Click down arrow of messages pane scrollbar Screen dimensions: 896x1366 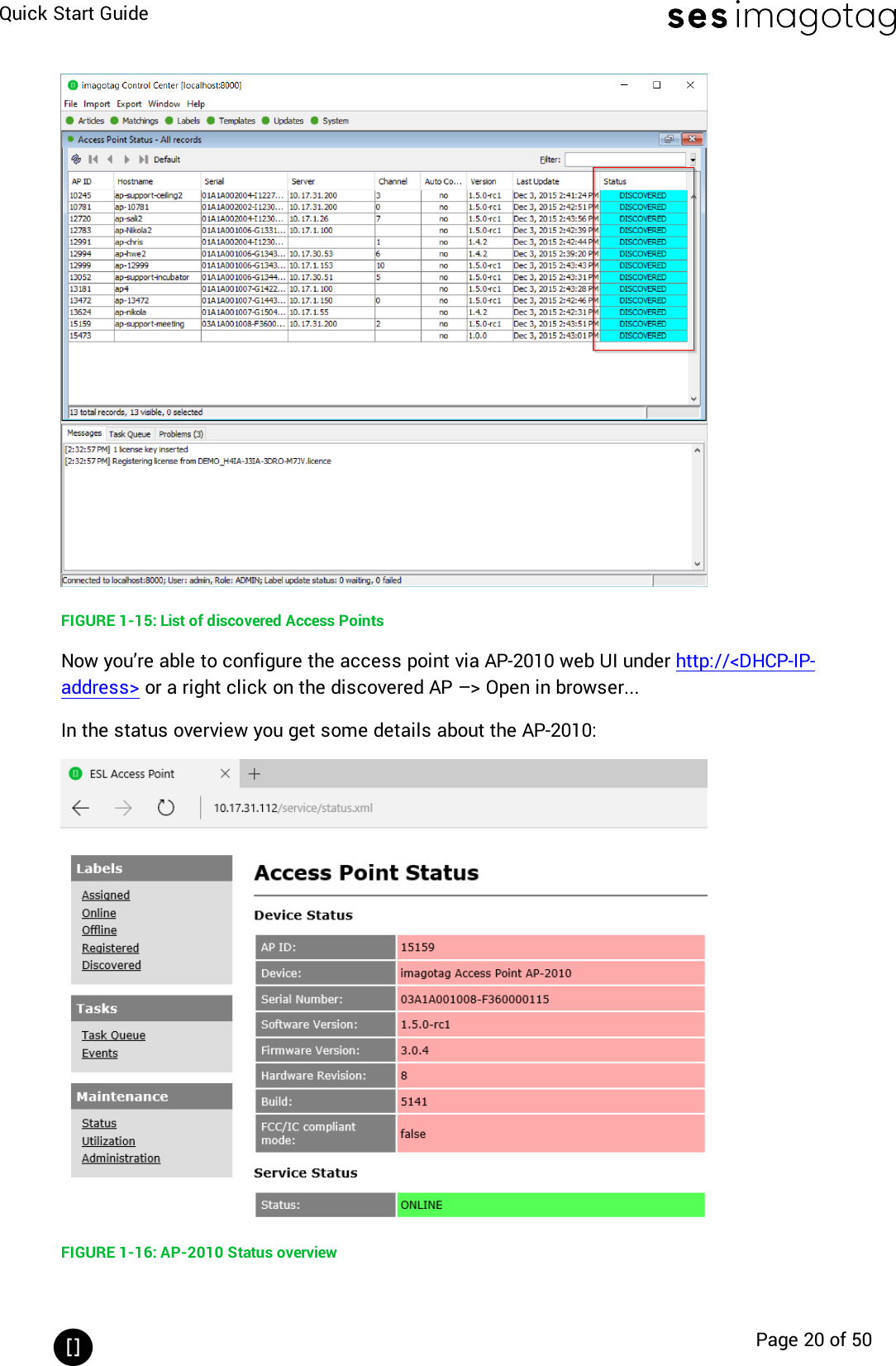(698, 564)
